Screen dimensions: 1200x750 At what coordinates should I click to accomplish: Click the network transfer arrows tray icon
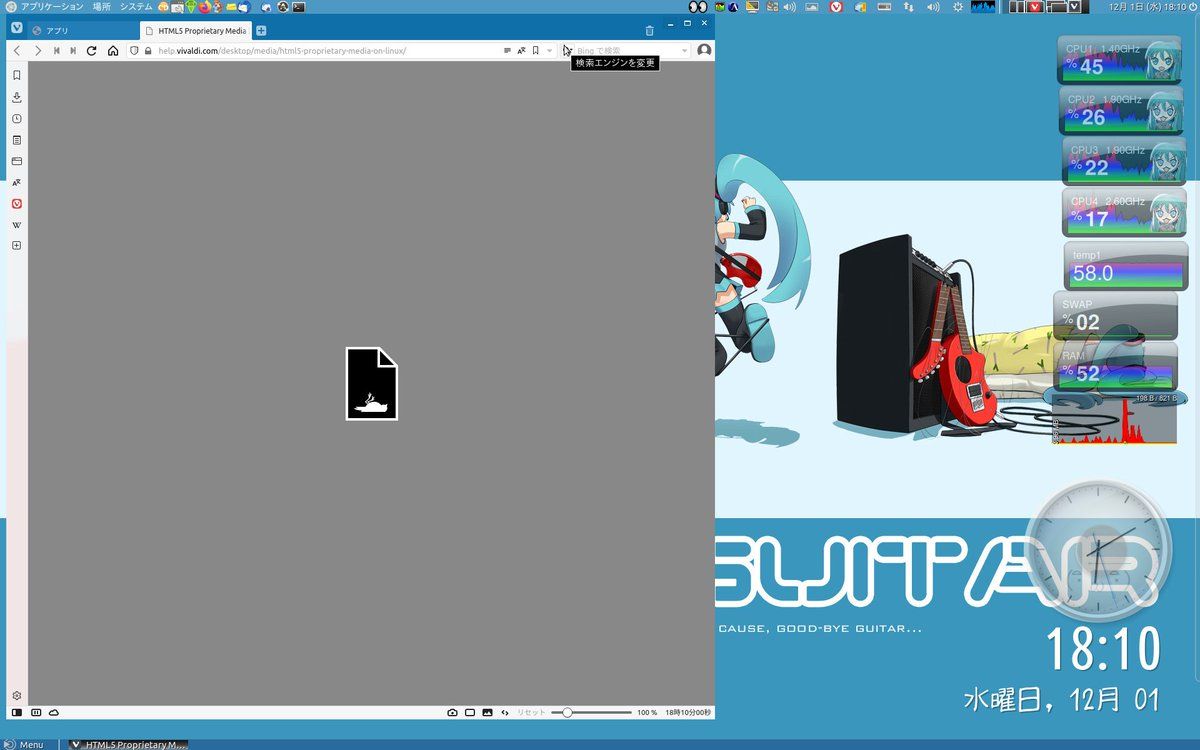(x=908, y=7)
